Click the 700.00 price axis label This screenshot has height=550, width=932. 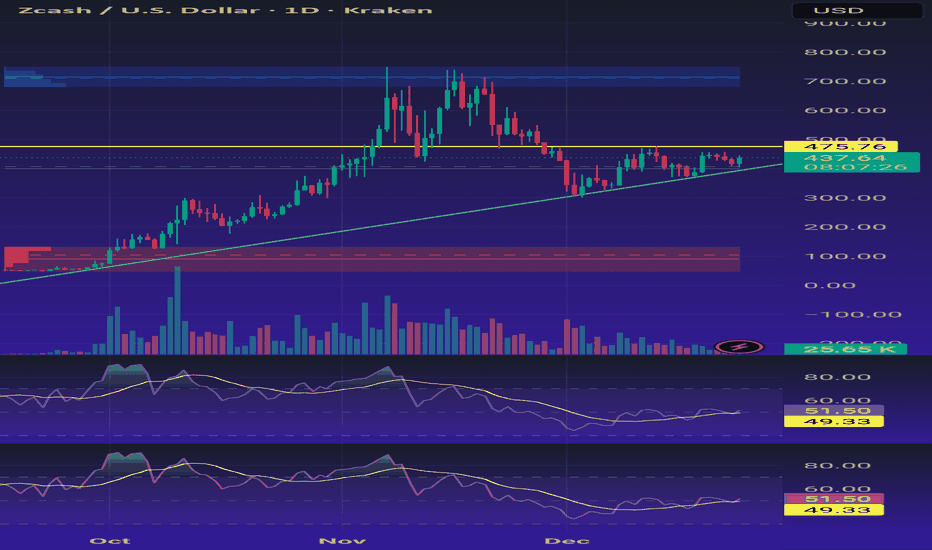coord(840,81)
